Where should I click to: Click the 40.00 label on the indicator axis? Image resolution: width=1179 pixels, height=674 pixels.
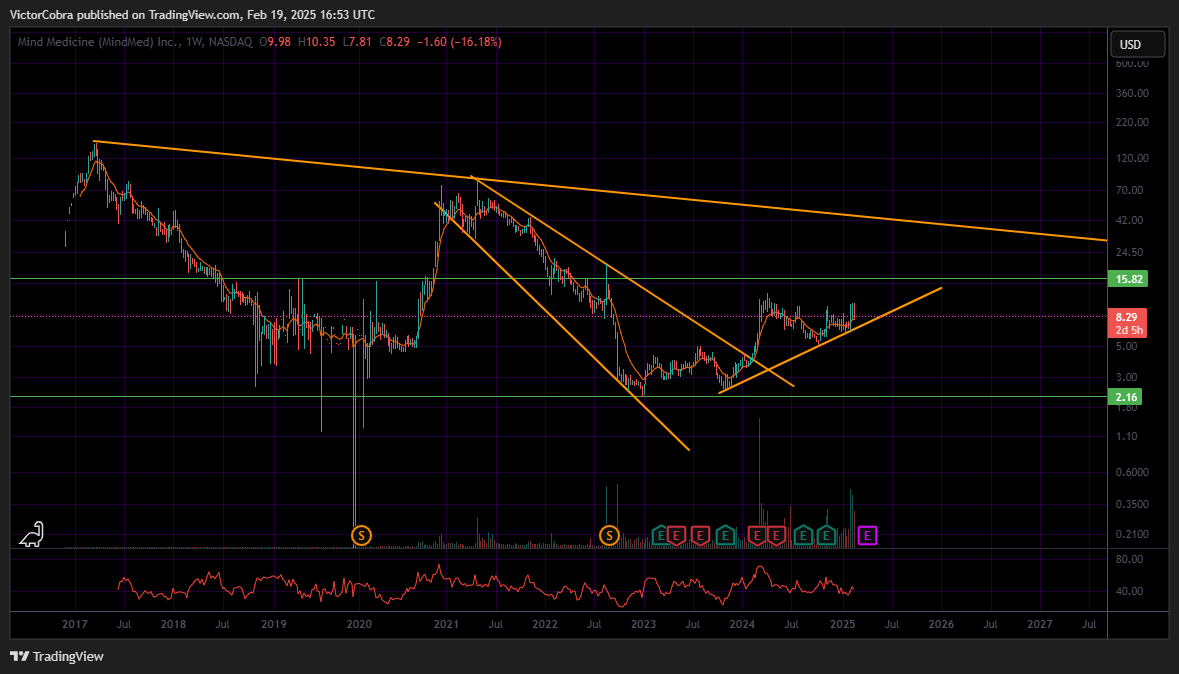tap(1130, 591)
